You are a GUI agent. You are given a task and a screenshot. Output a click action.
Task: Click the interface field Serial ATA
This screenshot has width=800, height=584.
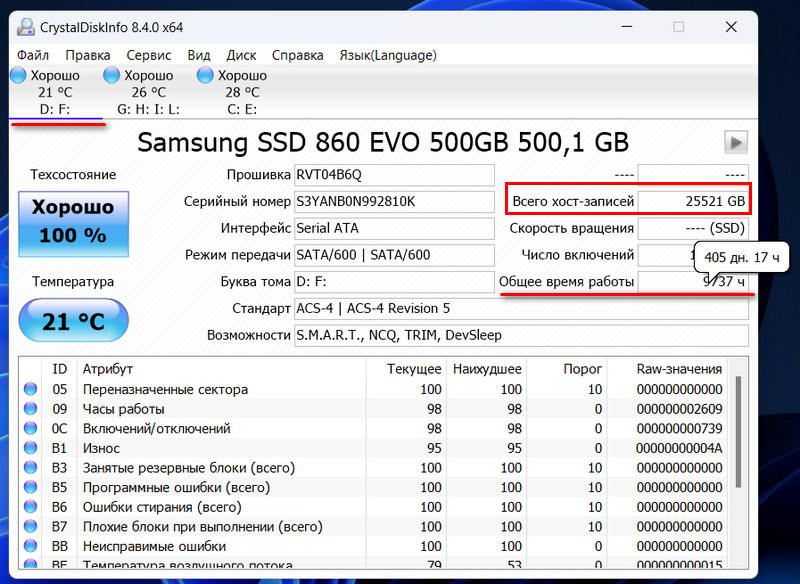click(x=394, y=228)
